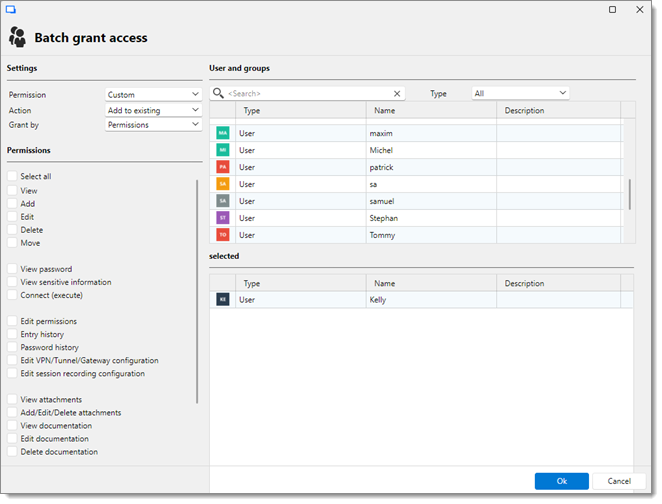Check Edit VPN/Tunnel/Gateway configuration
This screenshot has width=662, height=504.
point(12,360)
